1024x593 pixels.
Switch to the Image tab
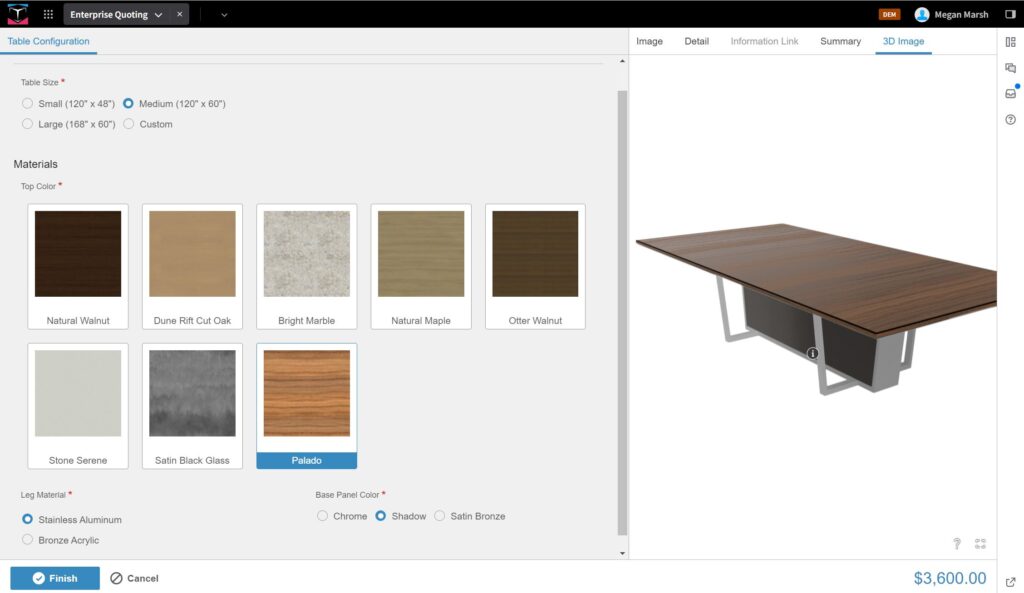point(649,41)
